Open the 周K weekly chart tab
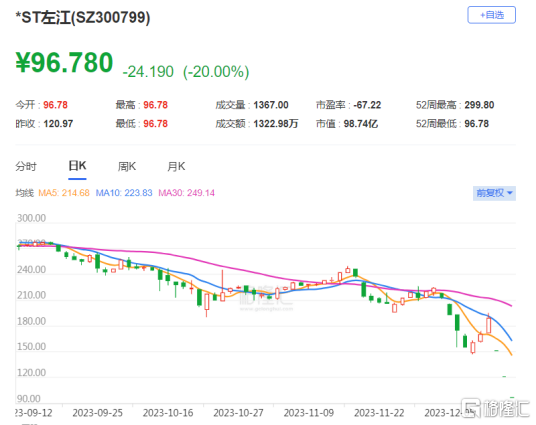 pyautogui.click(x=126, y=167)
